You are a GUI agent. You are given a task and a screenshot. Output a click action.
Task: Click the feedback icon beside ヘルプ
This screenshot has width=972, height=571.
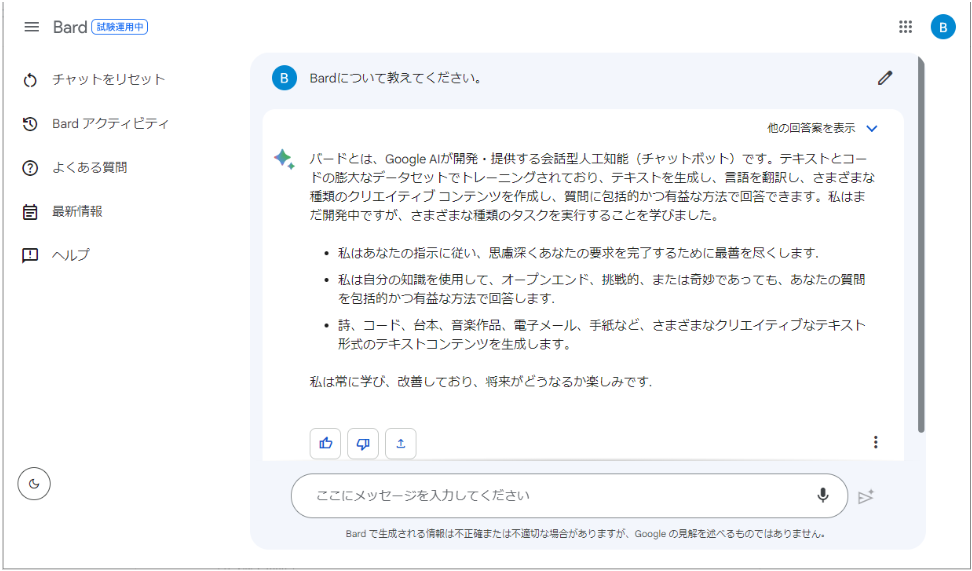[x=30, y=255]
